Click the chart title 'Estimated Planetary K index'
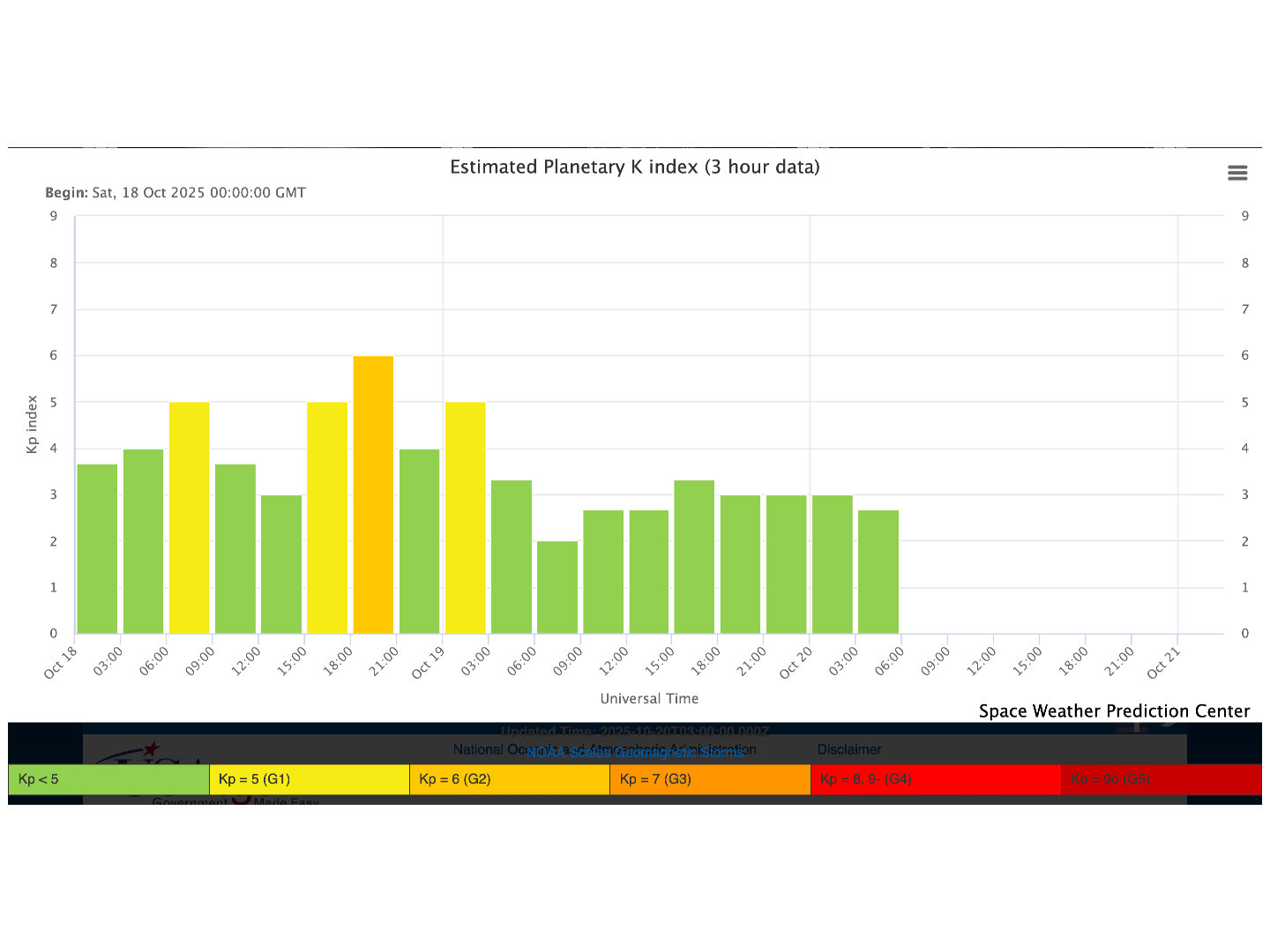 pyautogui.click(x=634, y=167)
